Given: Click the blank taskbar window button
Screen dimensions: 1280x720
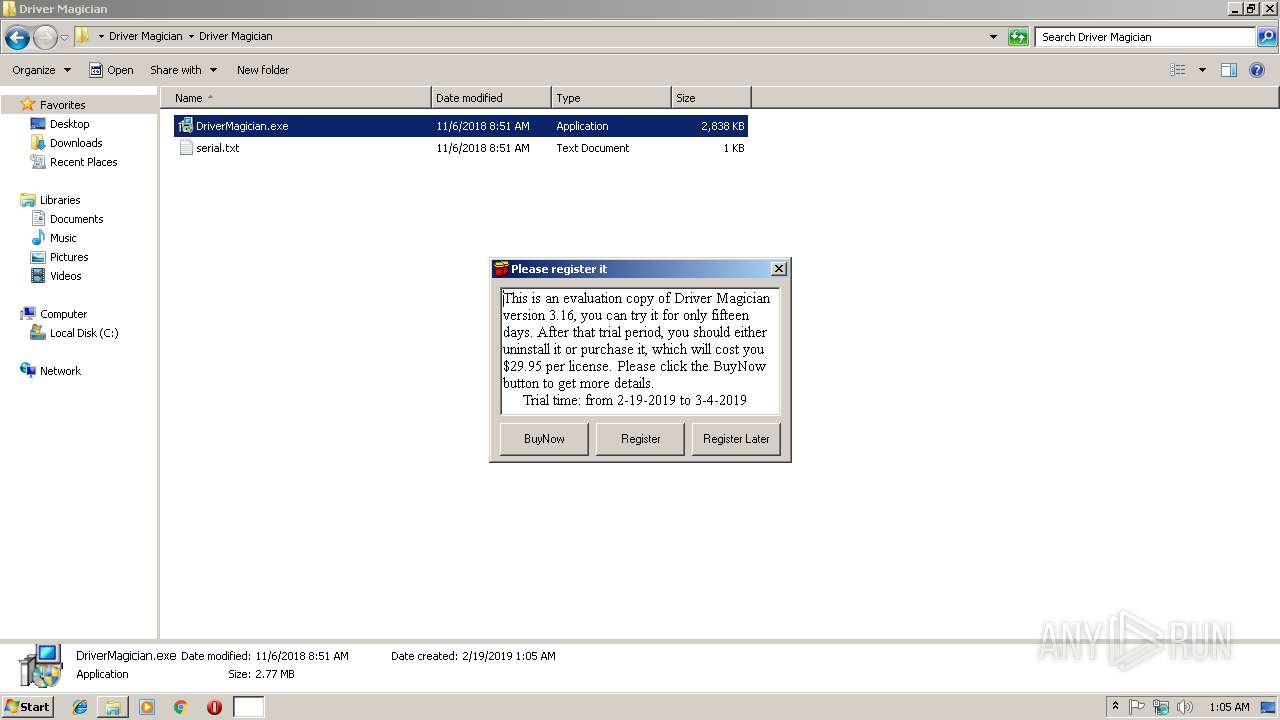Looking at the screenshot, I should click(249, 707).
